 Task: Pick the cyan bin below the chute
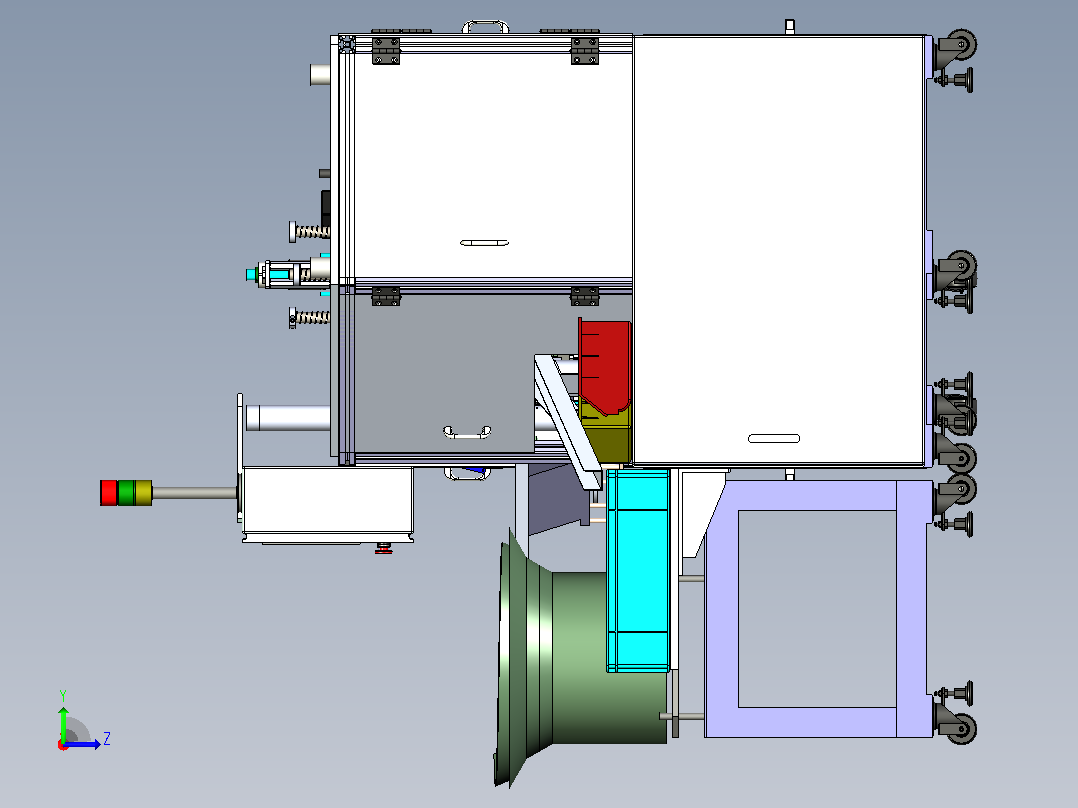point(638,571)
